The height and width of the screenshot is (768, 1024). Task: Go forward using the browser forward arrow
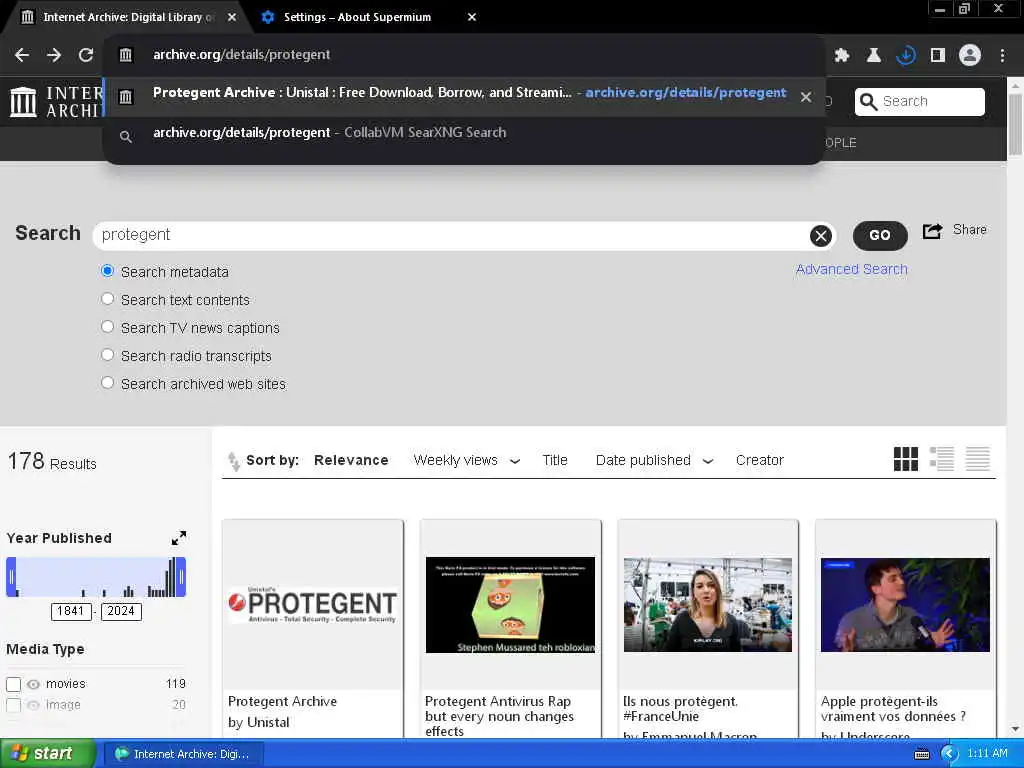coord(54,55)
